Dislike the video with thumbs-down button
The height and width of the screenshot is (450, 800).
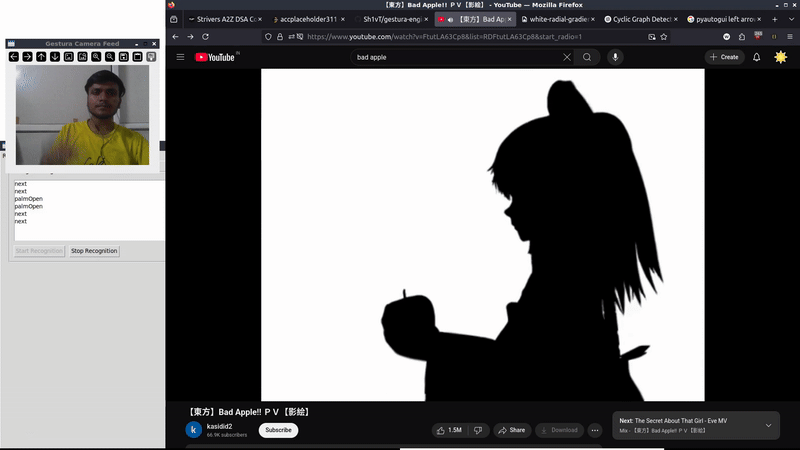click(479, 430)
